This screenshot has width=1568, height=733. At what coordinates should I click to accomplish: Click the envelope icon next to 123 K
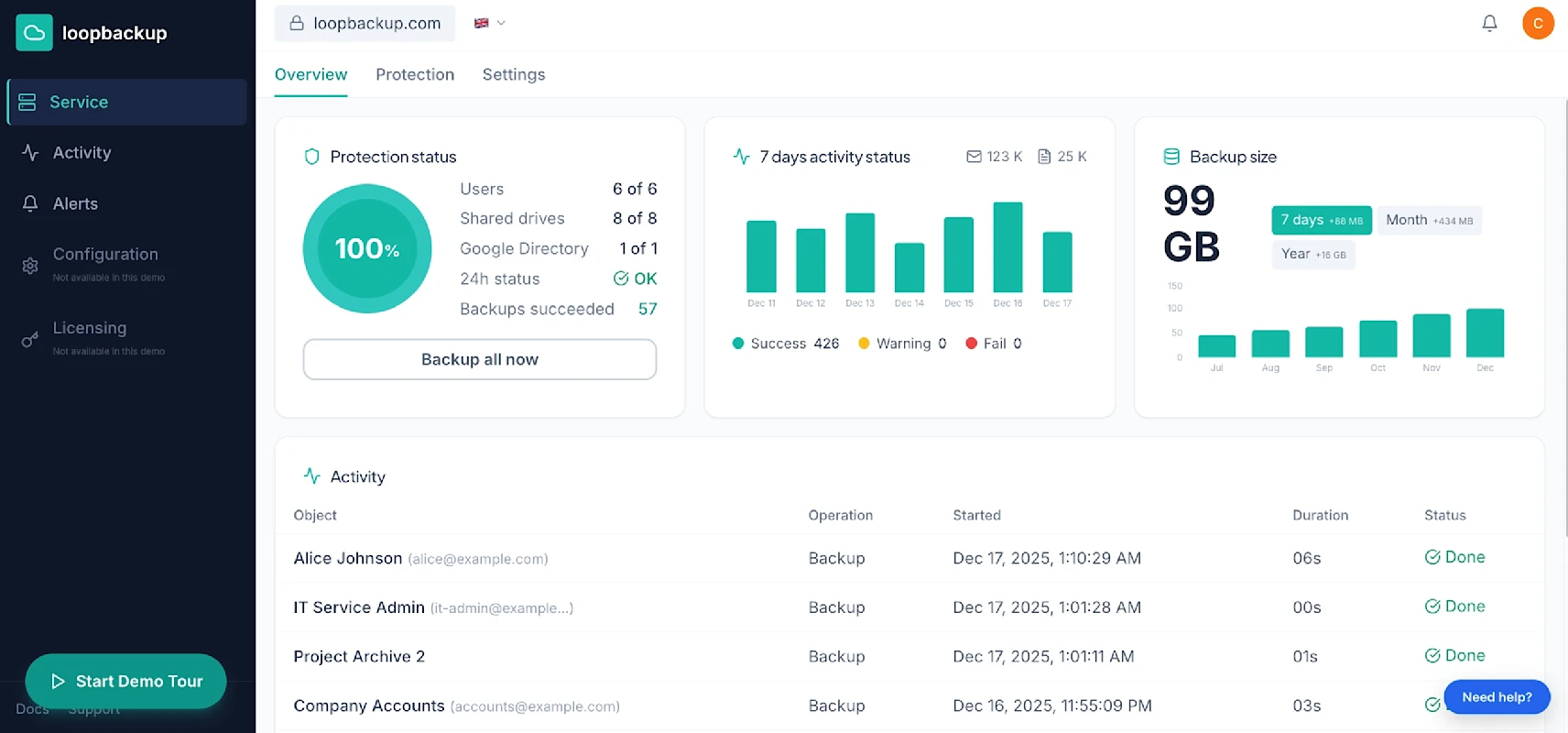tap(974, 157)
